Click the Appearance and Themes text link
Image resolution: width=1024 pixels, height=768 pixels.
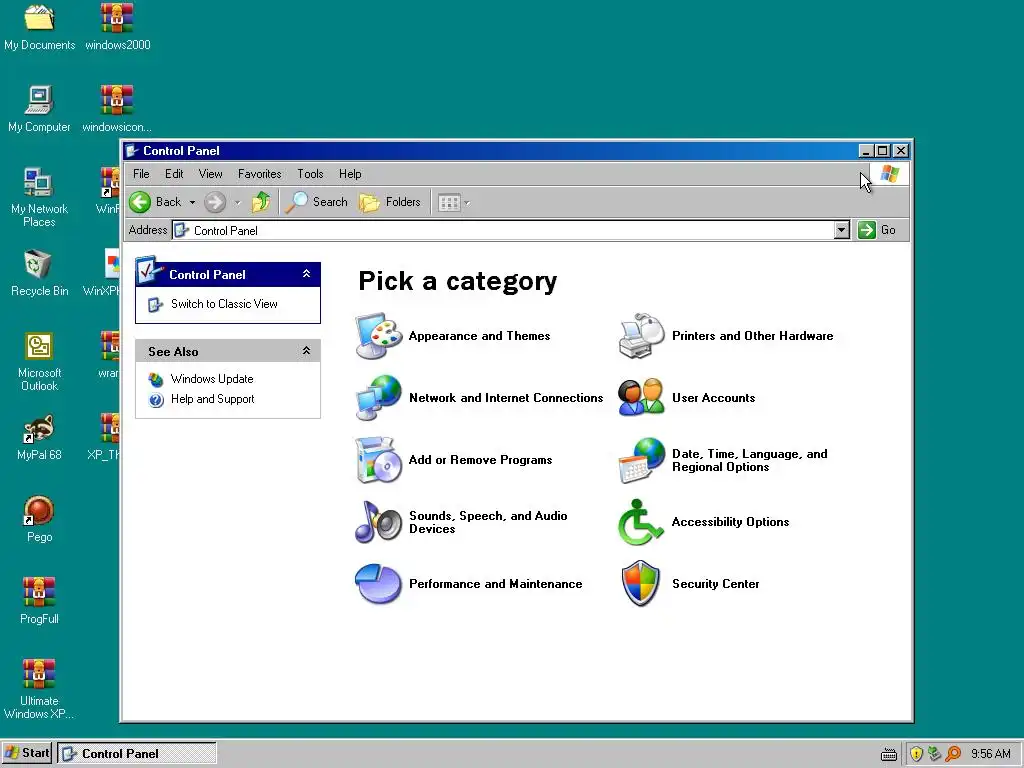479,336
